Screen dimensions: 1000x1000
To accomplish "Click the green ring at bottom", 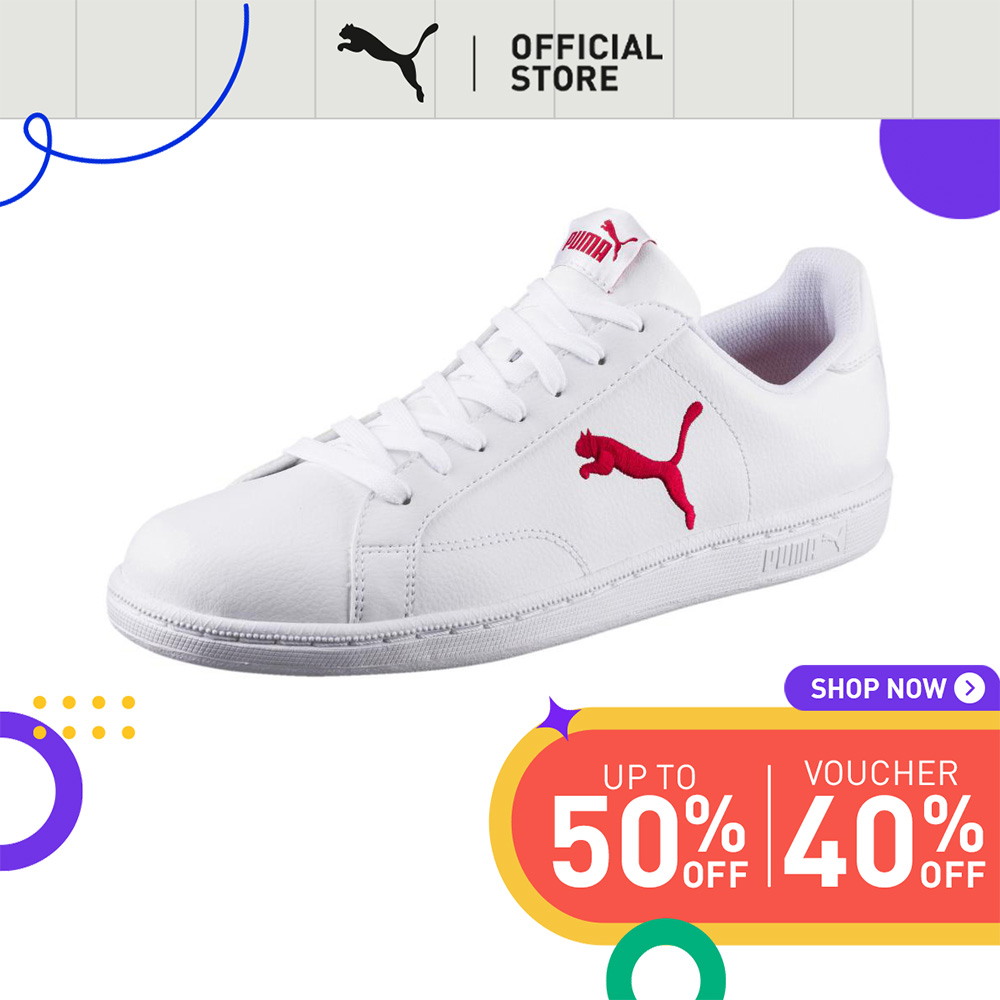I will click(x=666, y=959).
